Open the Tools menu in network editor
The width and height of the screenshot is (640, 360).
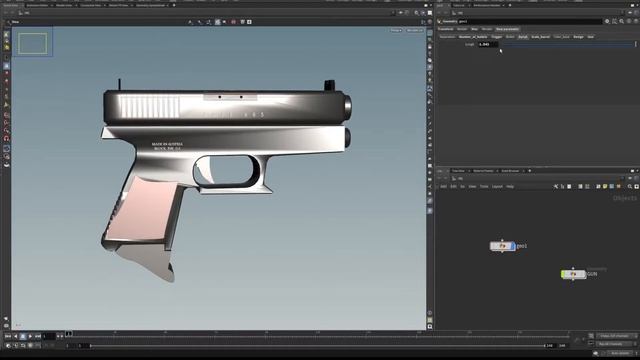click(484, 187)
